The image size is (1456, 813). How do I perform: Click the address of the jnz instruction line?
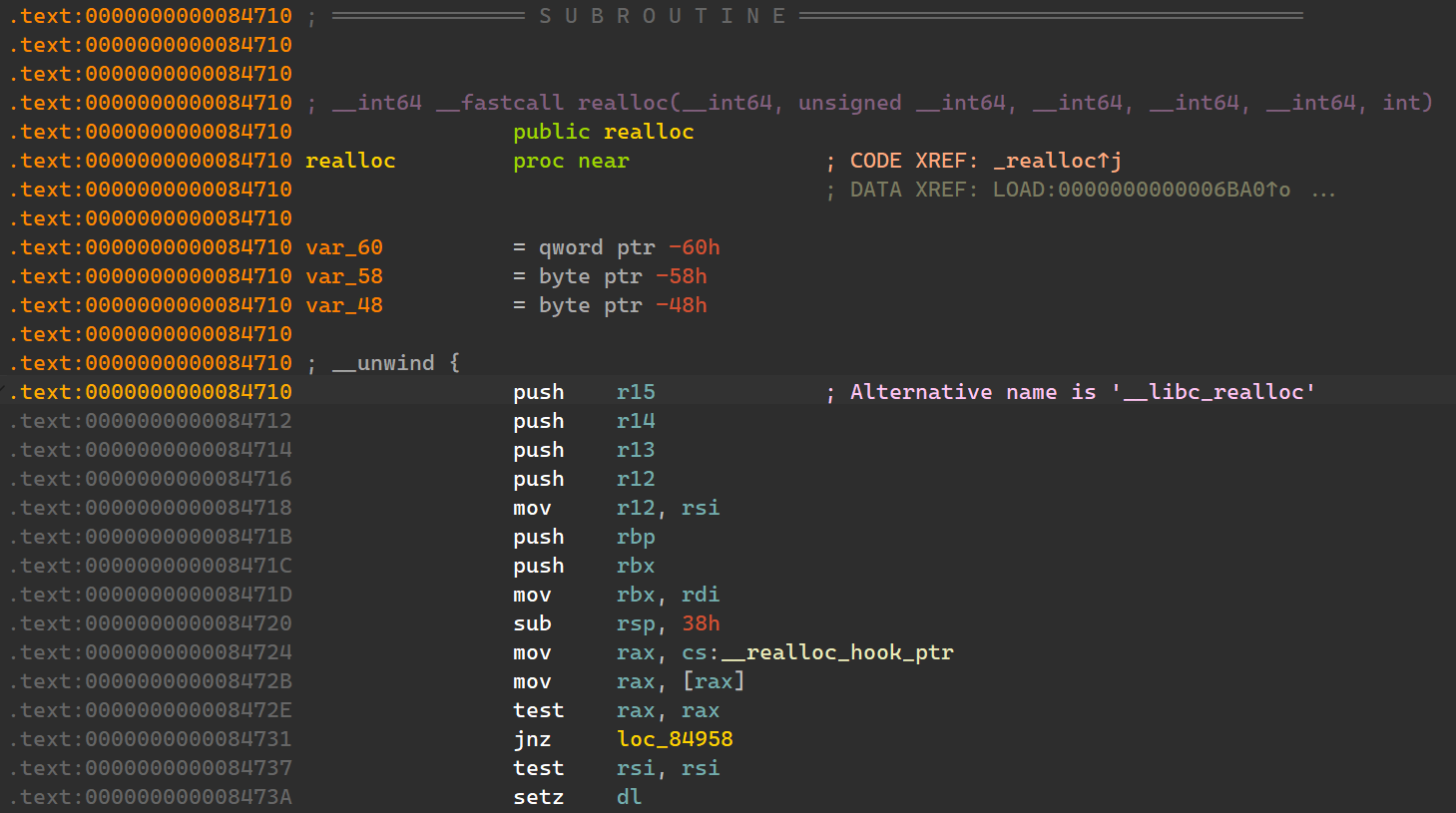[x=152, y=739]
